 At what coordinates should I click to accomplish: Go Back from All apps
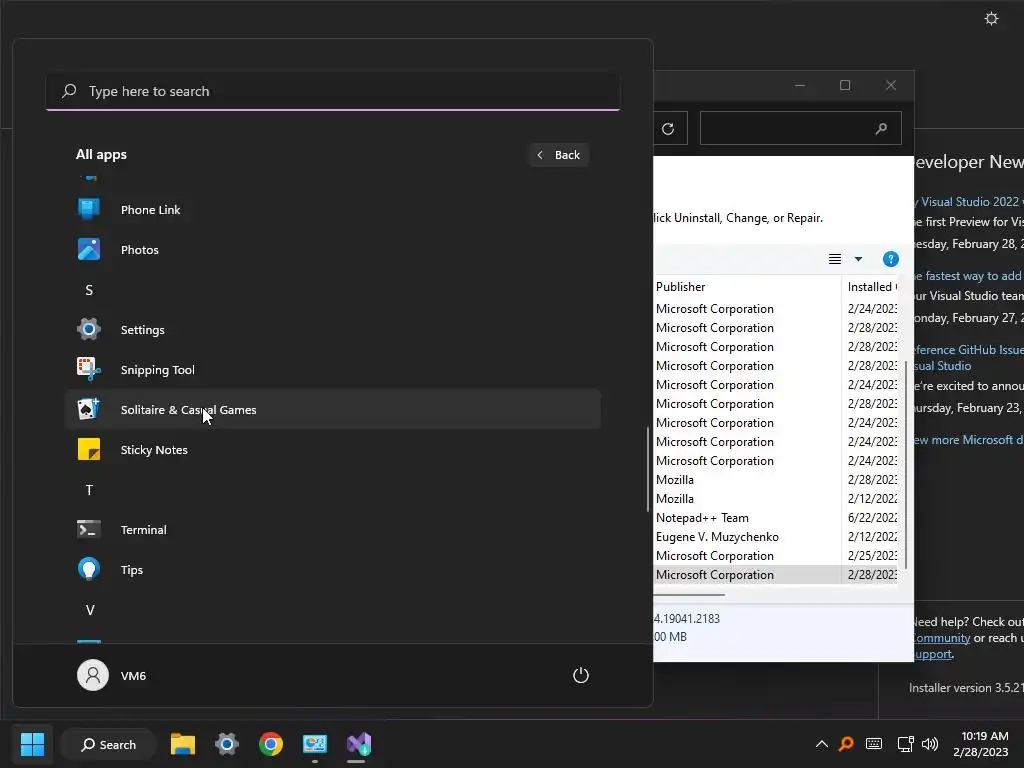[x=559, y=155]
